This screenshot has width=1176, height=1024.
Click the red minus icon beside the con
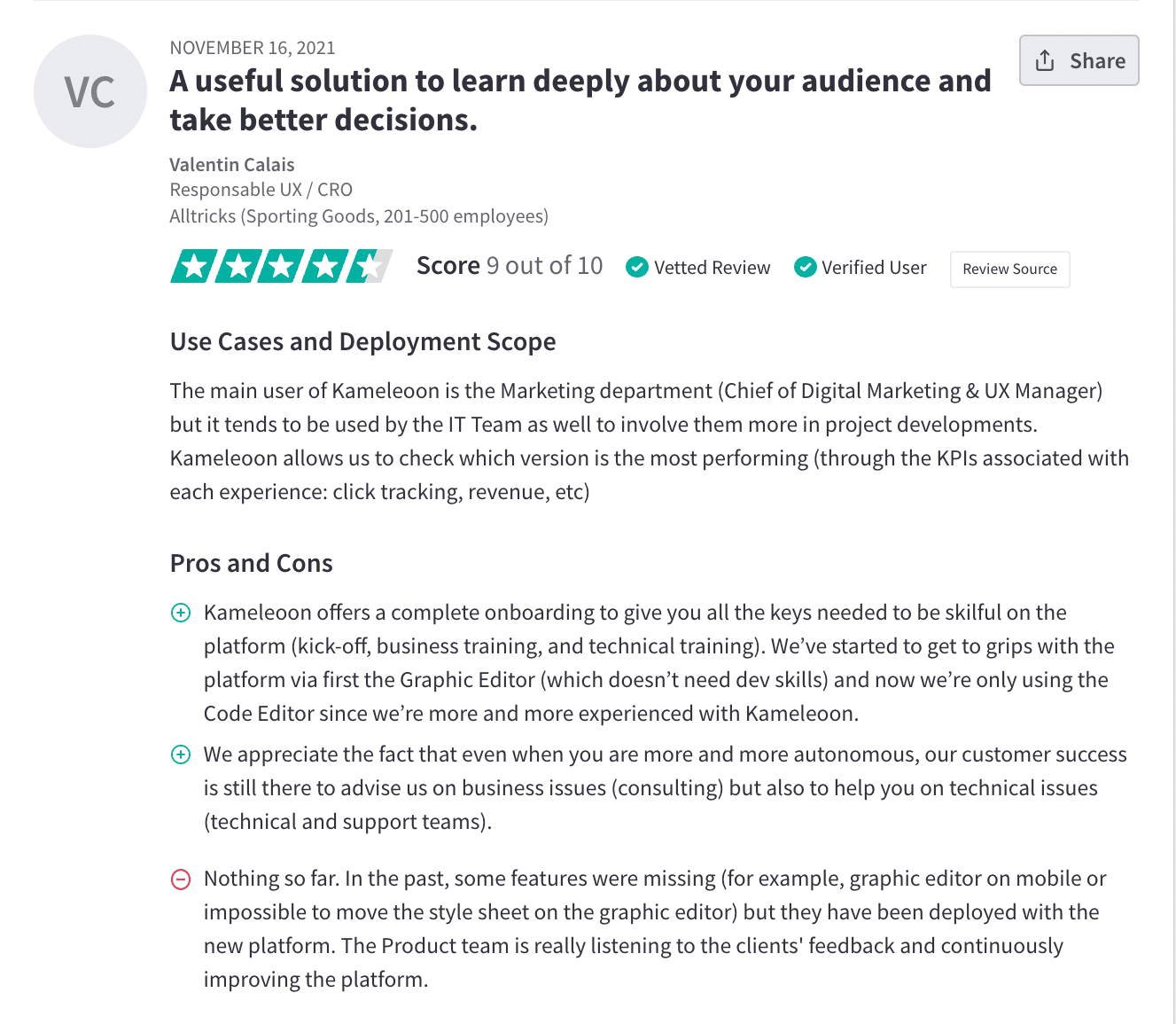click(x=181, y=879)
